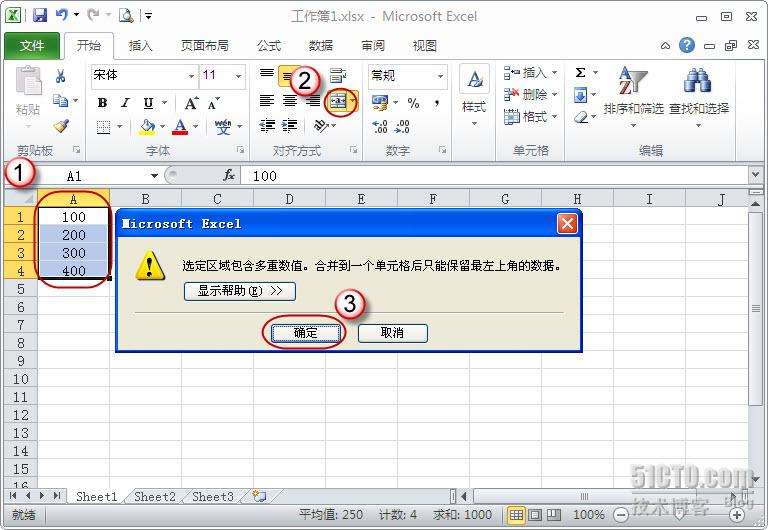The image size is (768, 530).
Task: Click the Save icon in quick access toolbar
Action: coord(40,16)
